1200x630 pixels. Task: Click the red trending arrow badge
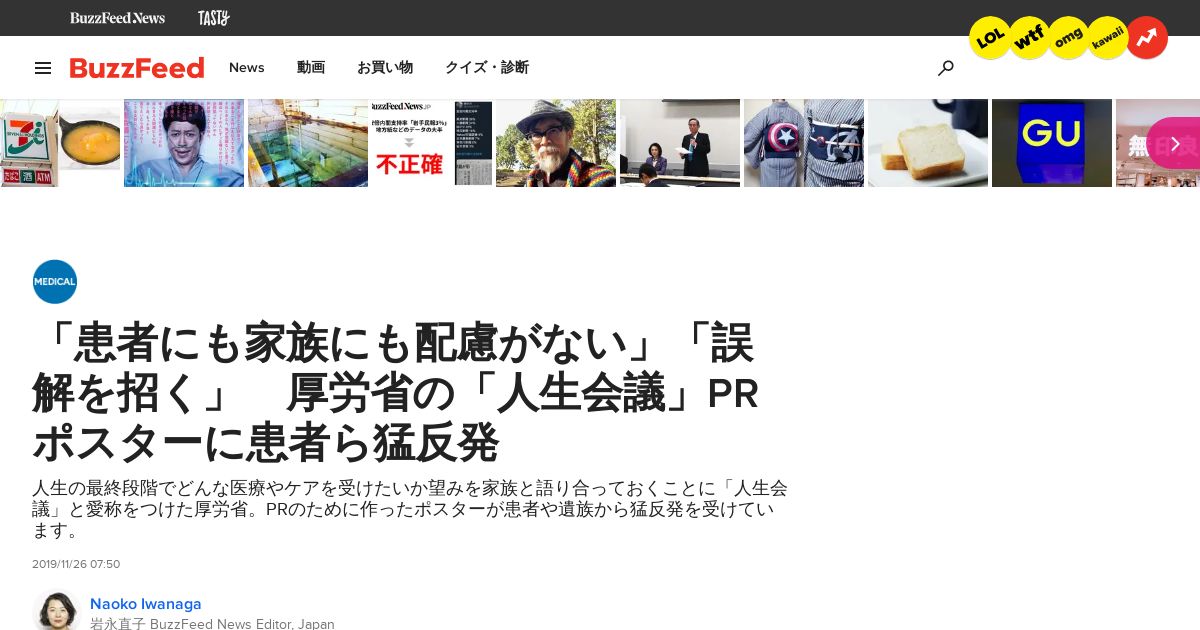[1146, 38]
